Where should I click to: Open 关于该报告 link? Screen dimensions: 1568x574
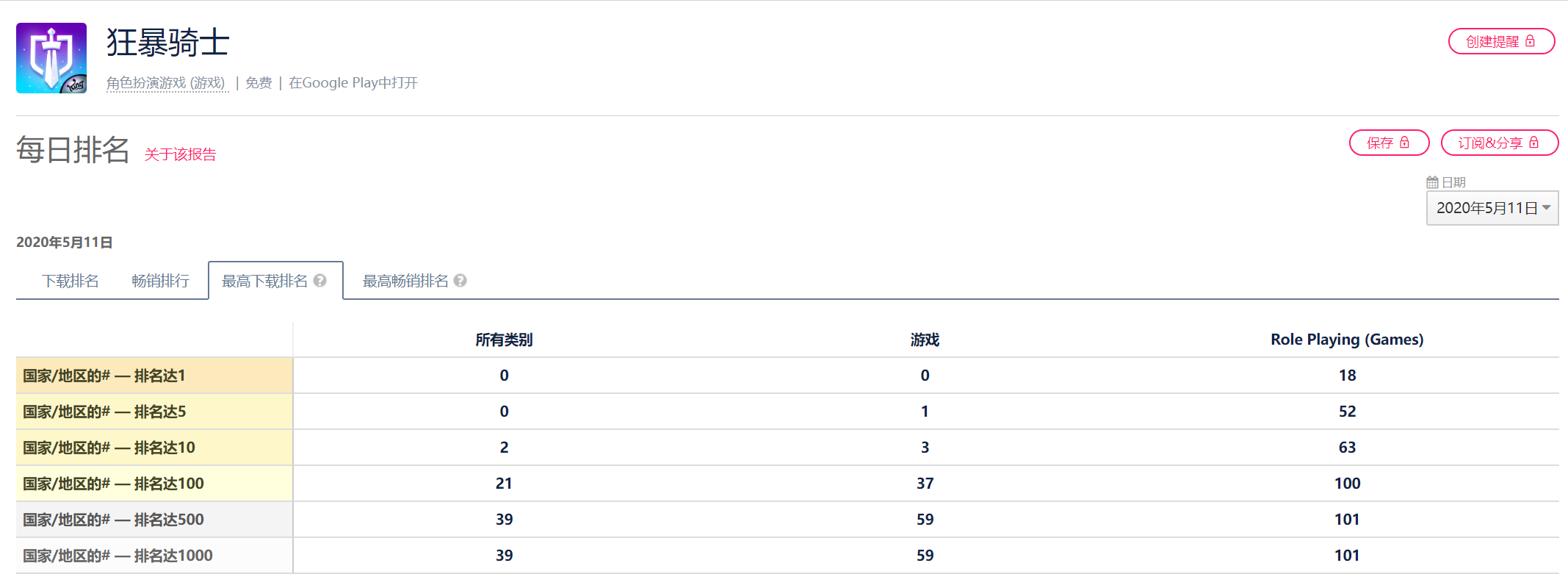[180, 154]
